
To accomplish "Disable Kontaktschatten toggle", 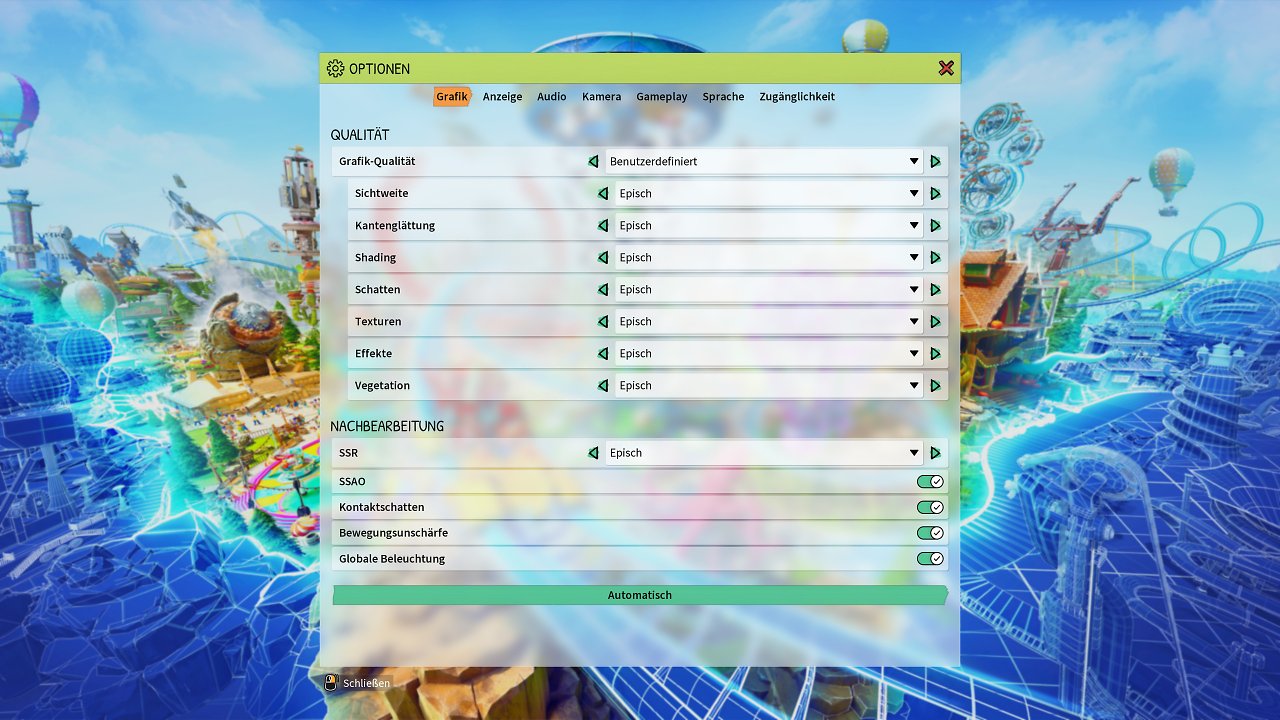I will 930,507.
